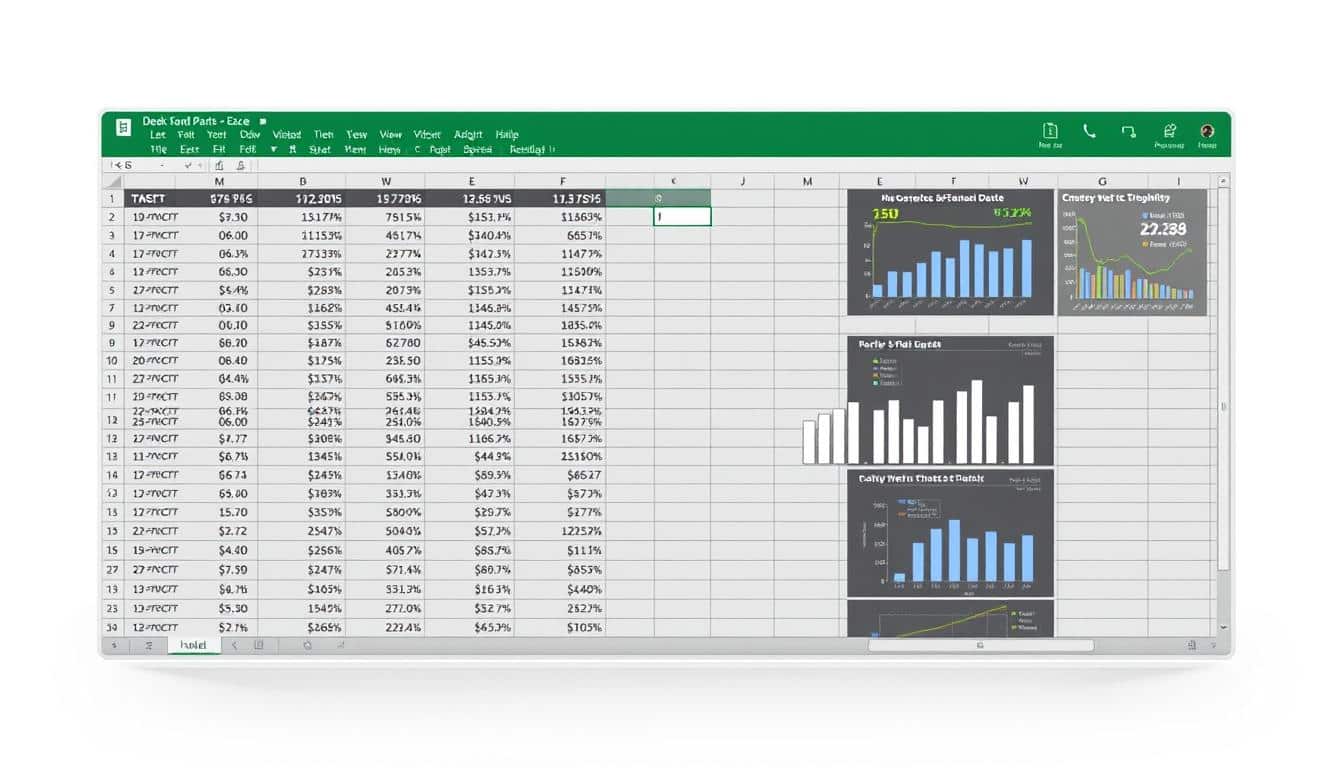Open the person sharing icon near avatar
Image resolution: width=1344 pixels, height=768 pixels.
pos(1169,130)
